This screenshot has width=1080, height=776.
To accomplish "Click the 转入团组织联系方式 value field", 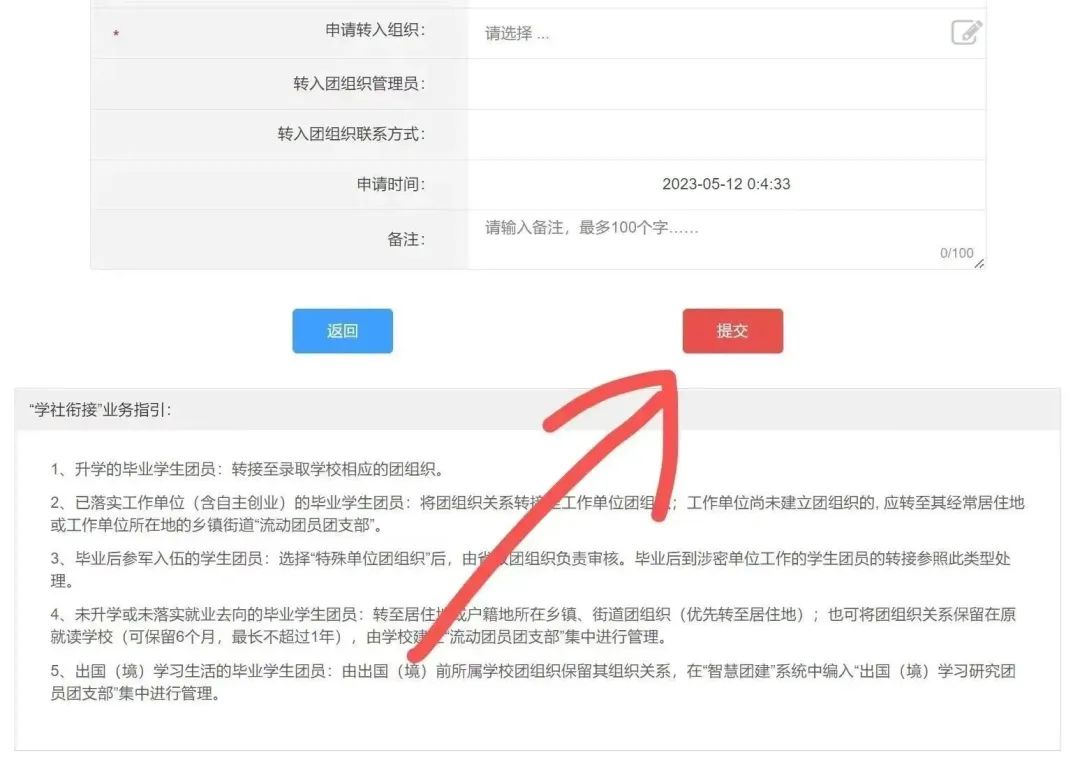I will click(x=726, y=134).
